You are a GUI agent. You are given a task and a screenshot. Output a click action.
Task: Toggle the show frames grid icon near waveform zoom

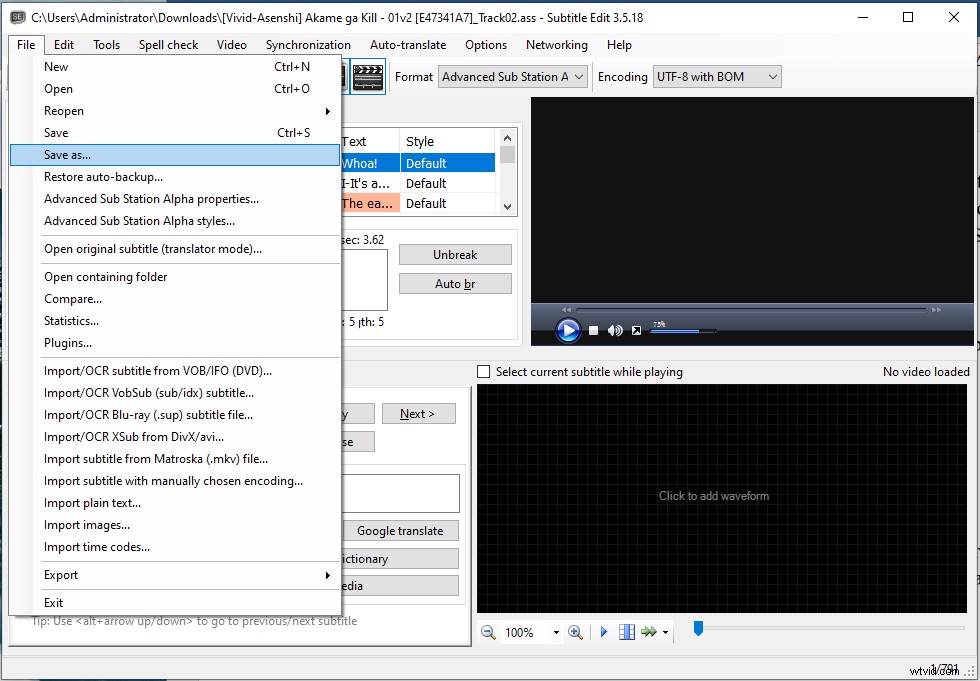point(627,632)
